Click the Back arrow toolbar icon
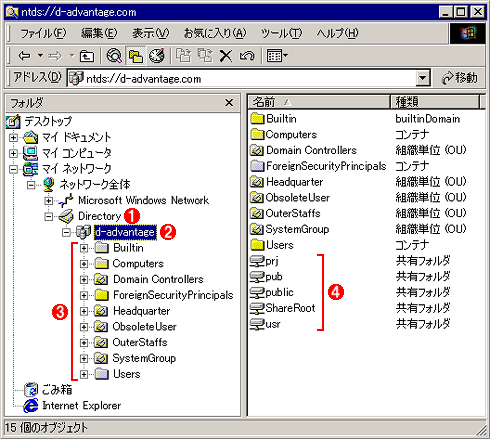This screenshot has width=490, height=439. pyautogui.click(x=24, y=56)
